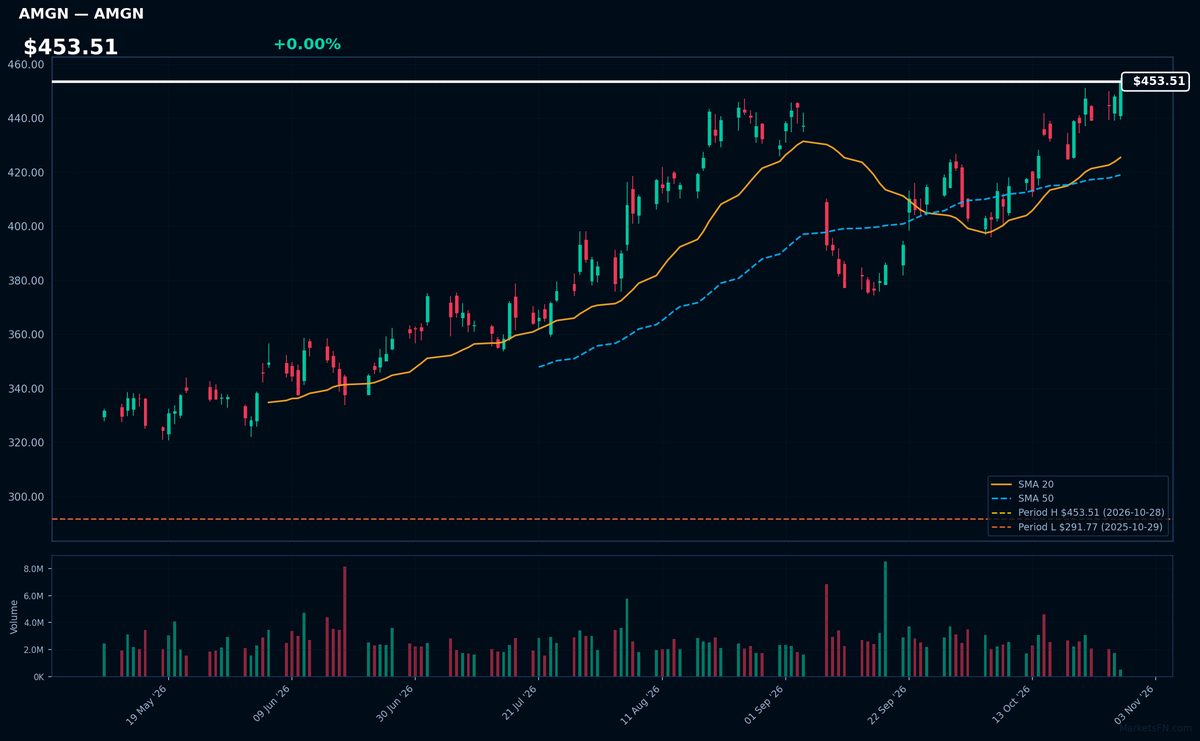Viewport: 1200px width, 741px height.
Task: Click the Volume axis title
Action: coord(13,616)
